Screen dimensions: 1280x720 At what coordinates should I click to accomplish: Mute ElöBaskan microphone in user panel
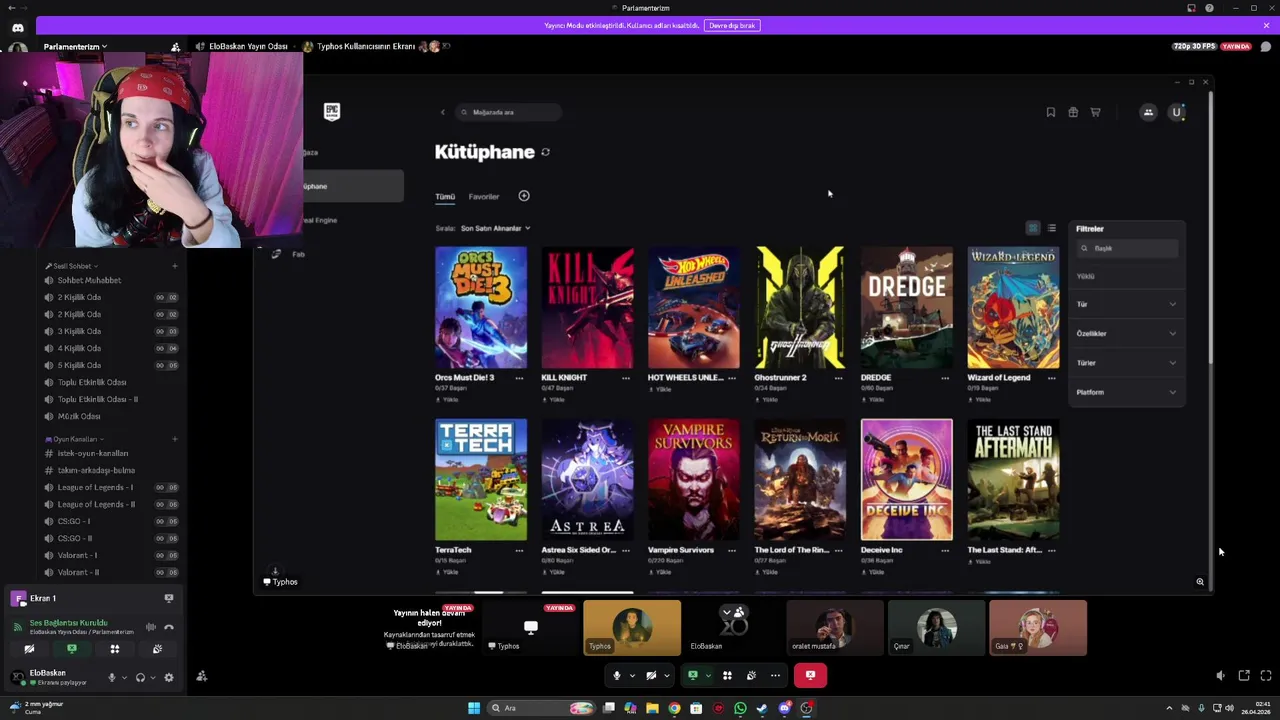click(112, 677)
